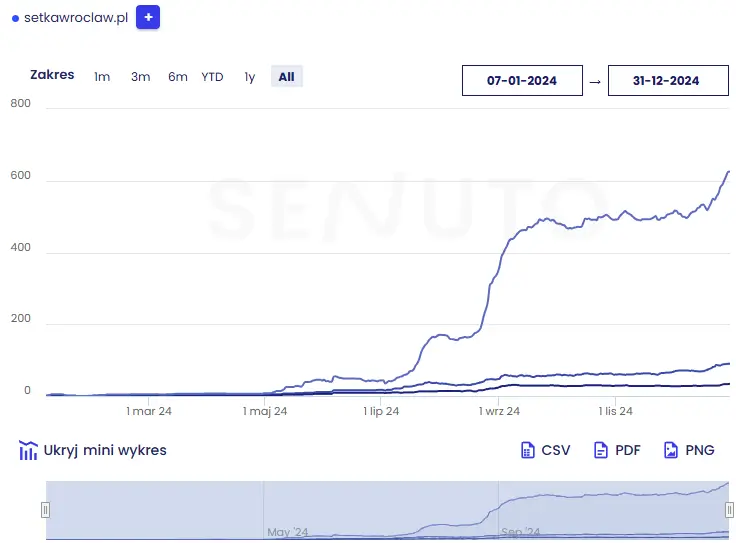Select the All range option
The height and width of the screenshot is (543, 736).
[287, 76]
